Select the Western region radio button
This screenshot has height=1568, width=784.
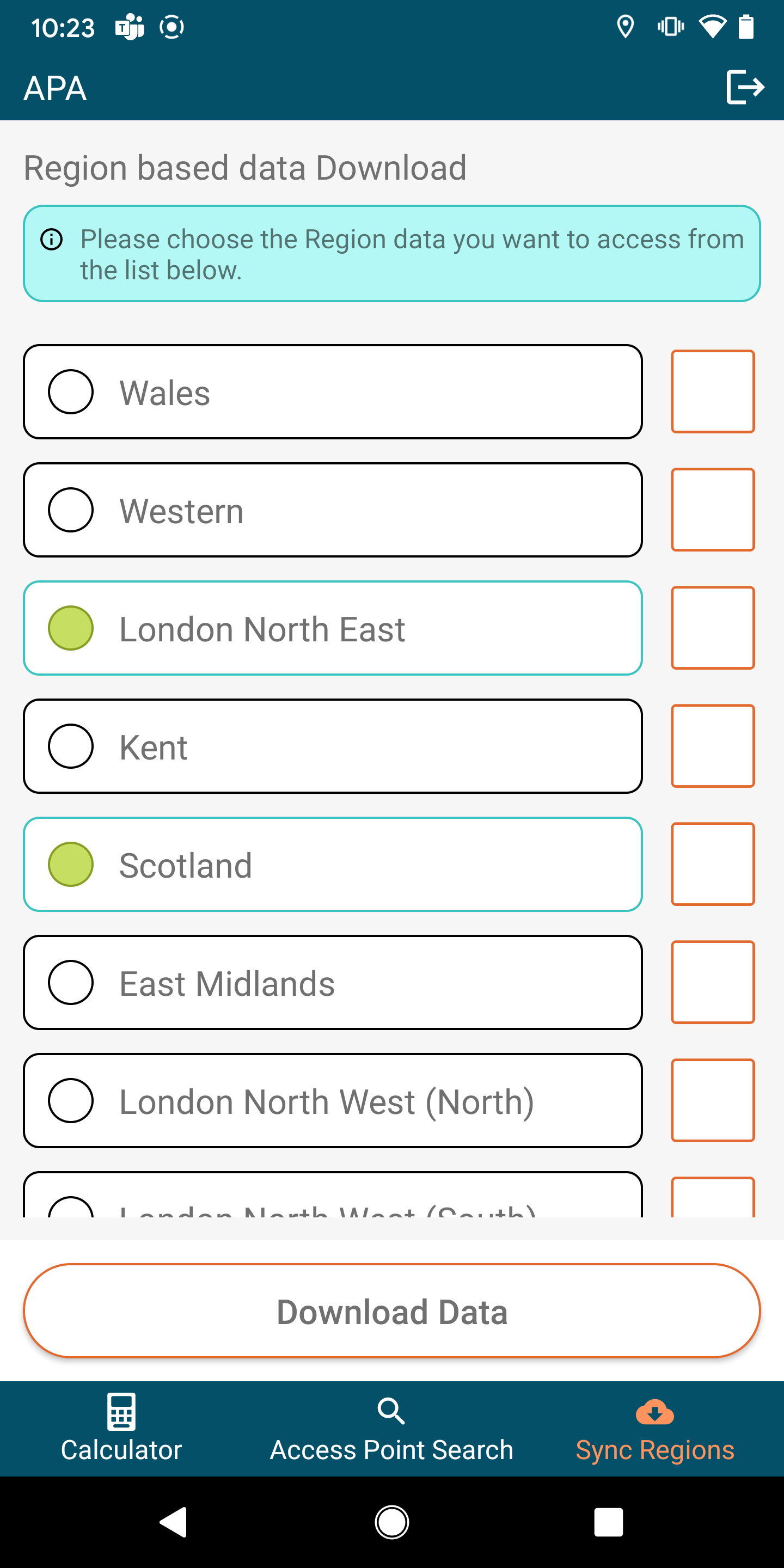point(71,510)
